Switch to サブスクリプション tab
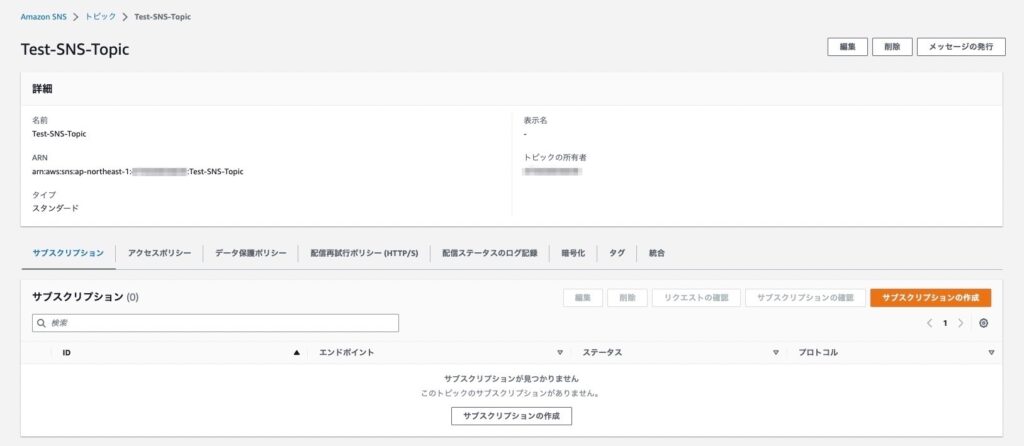Viewport: 1024px width, 446px height. (68, 253)
